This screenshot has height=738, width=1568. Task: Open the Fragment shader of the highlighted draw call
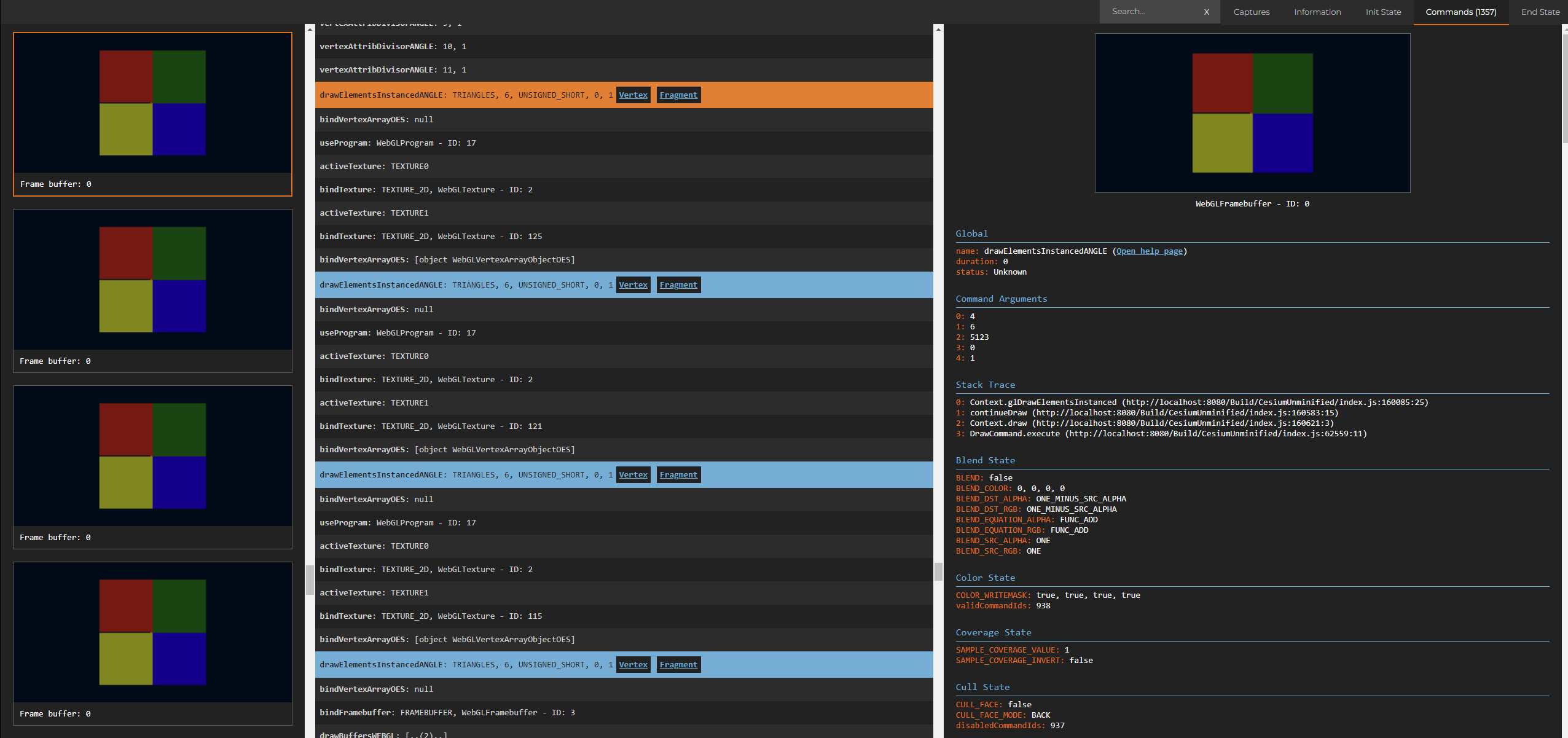click(x=678, y=95)
